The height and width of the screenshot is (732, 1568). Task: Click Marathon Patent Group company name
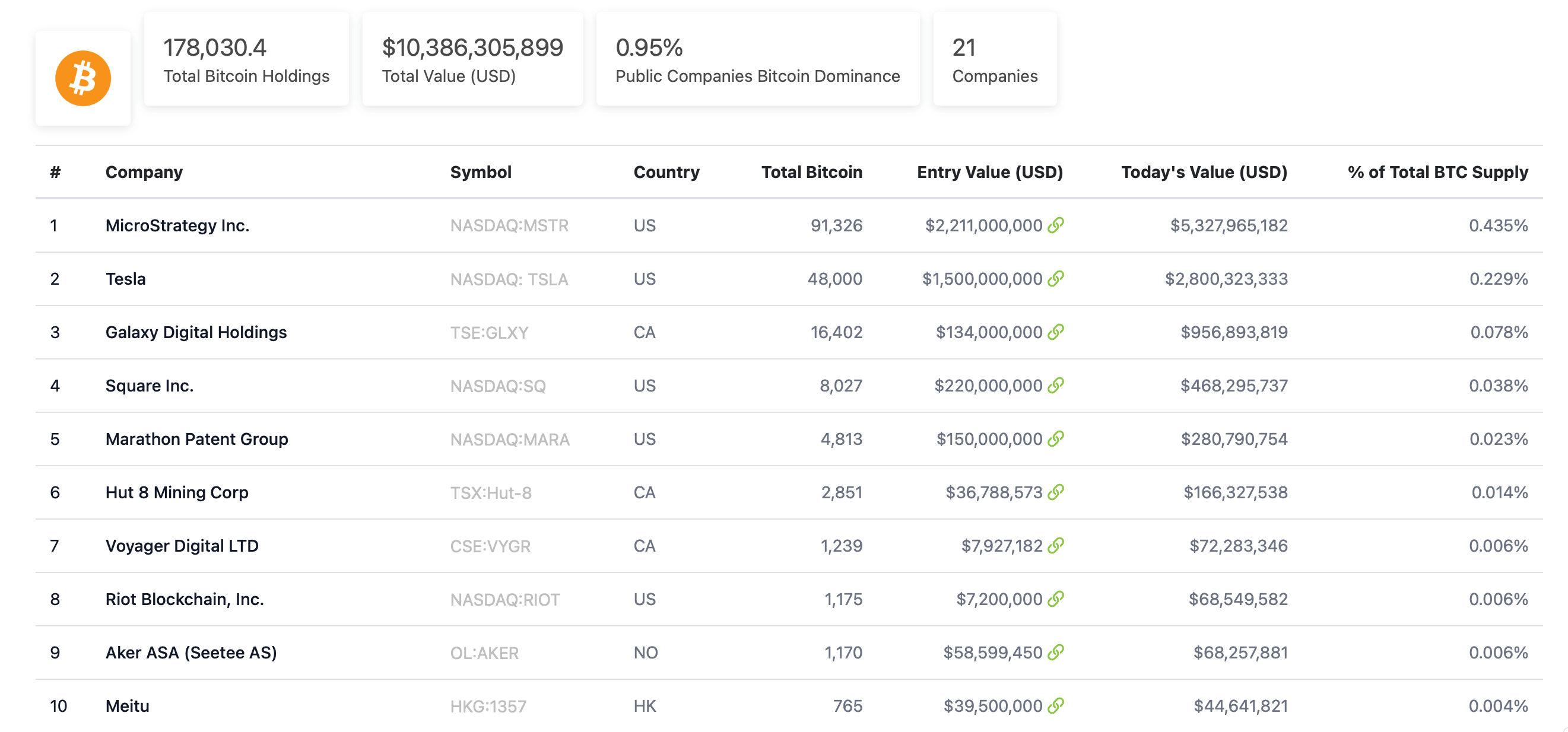pyautogui.click(x=196, y=440)
